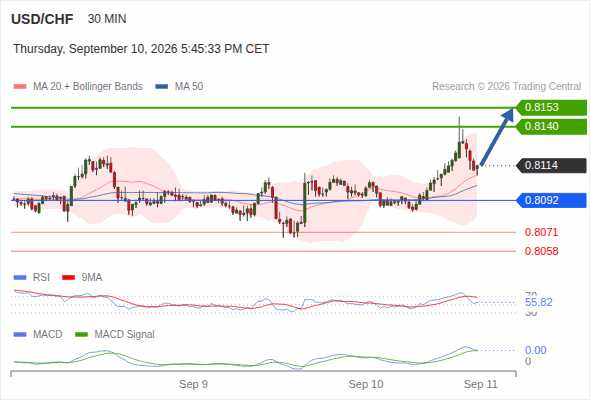This screenshot has width=590, height=400.
Task: Click the blue 0.8092 pivot label
Action: click(x=551, y=200)
